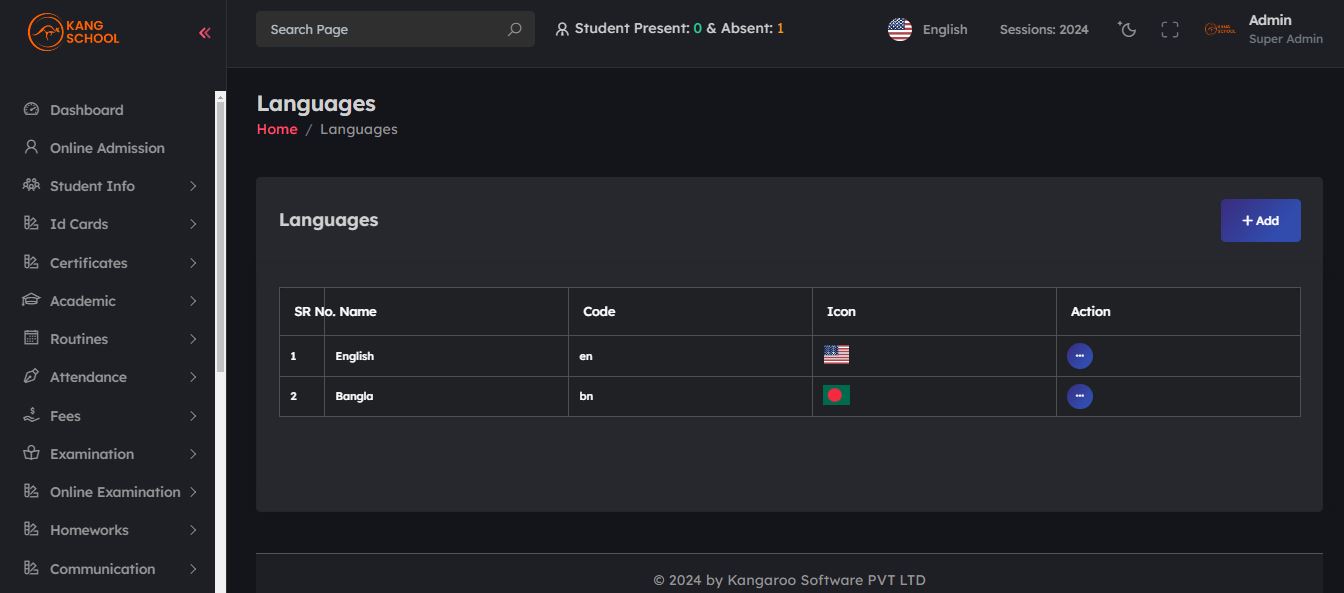Expand the Fees submenu chevron
Image resolution: width=1344 pixels, height=593 pixels.
[x=193, y=416]
